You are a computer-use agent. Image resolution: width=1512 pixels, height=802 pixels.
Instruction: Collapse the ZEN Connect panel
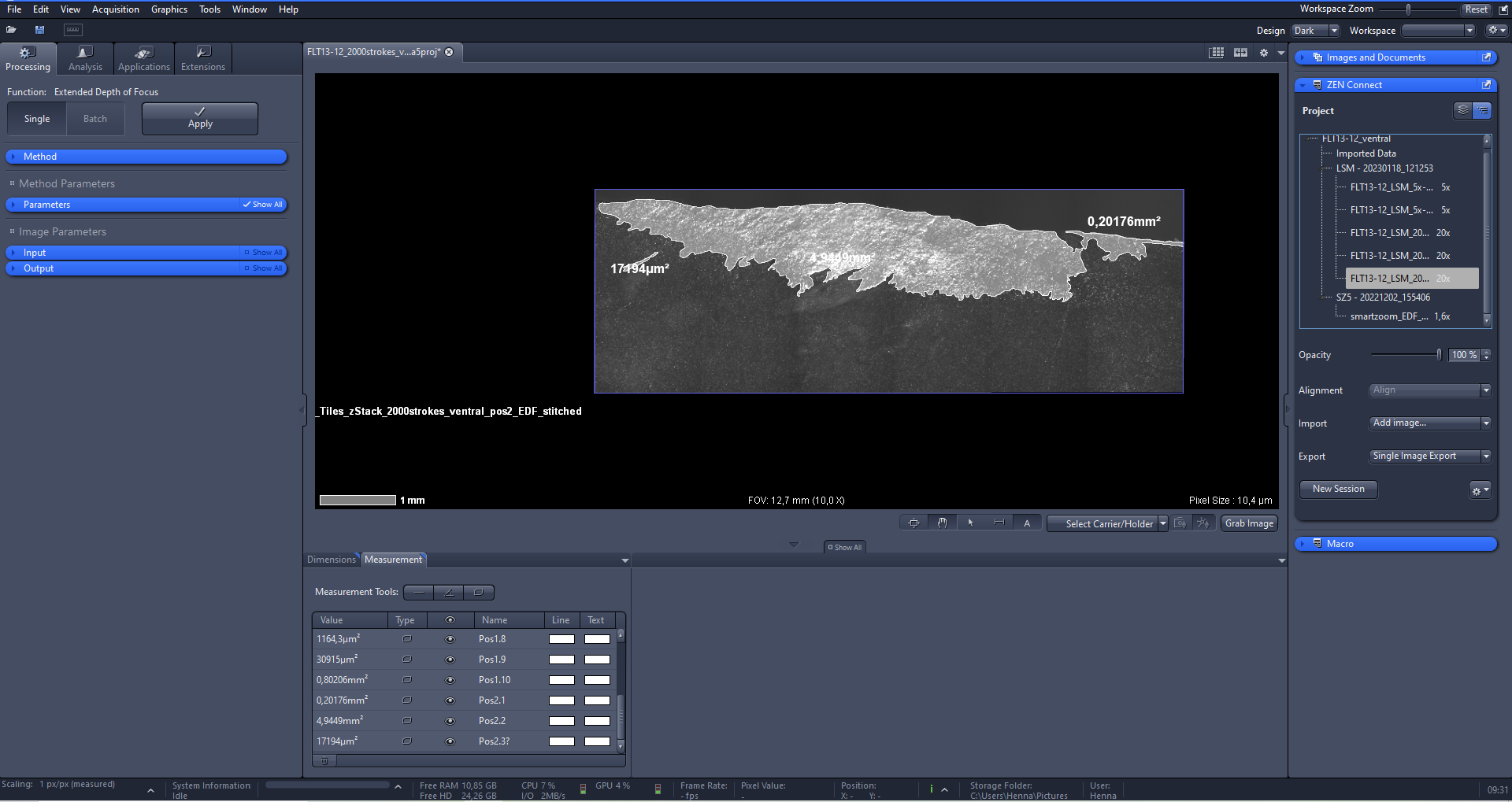(1303, 85)
